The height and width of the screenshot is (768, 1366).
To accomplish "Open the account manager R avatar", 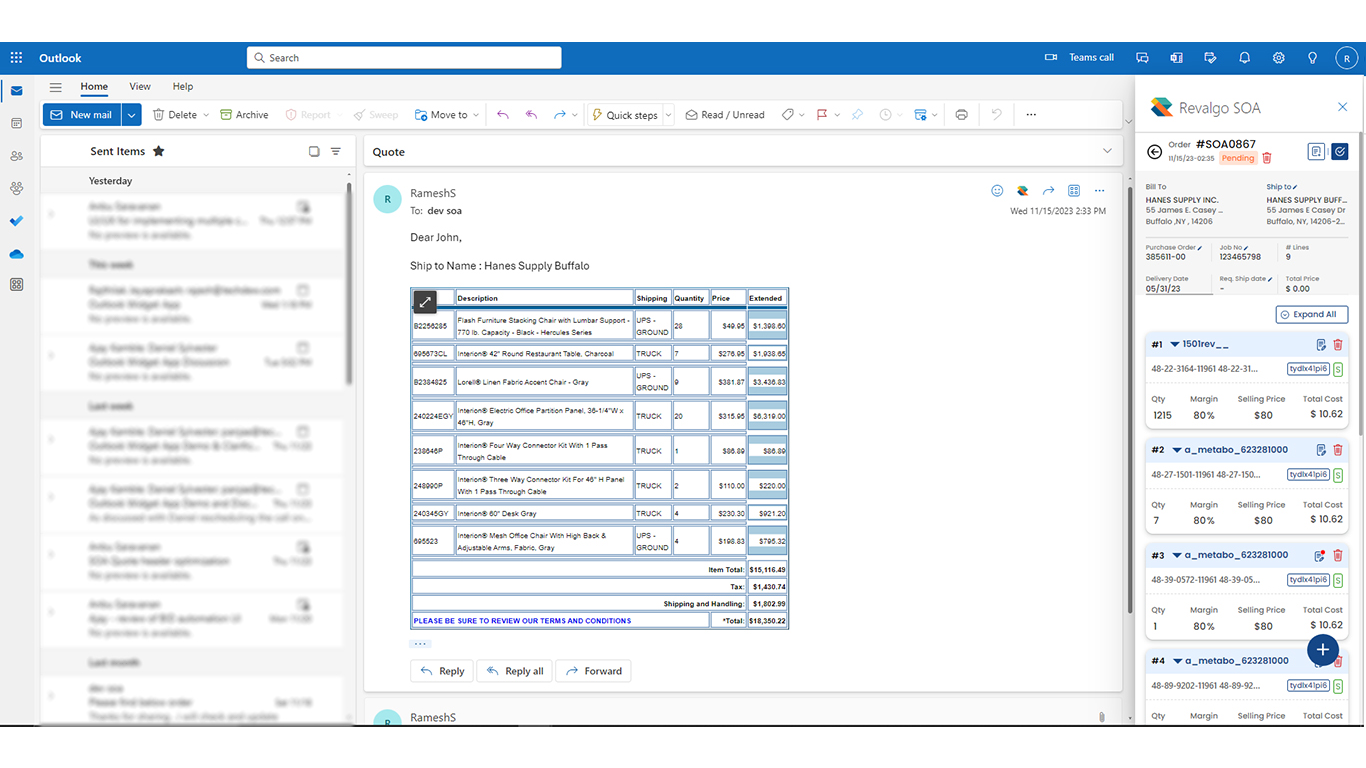I will [x=1346, y=58].
